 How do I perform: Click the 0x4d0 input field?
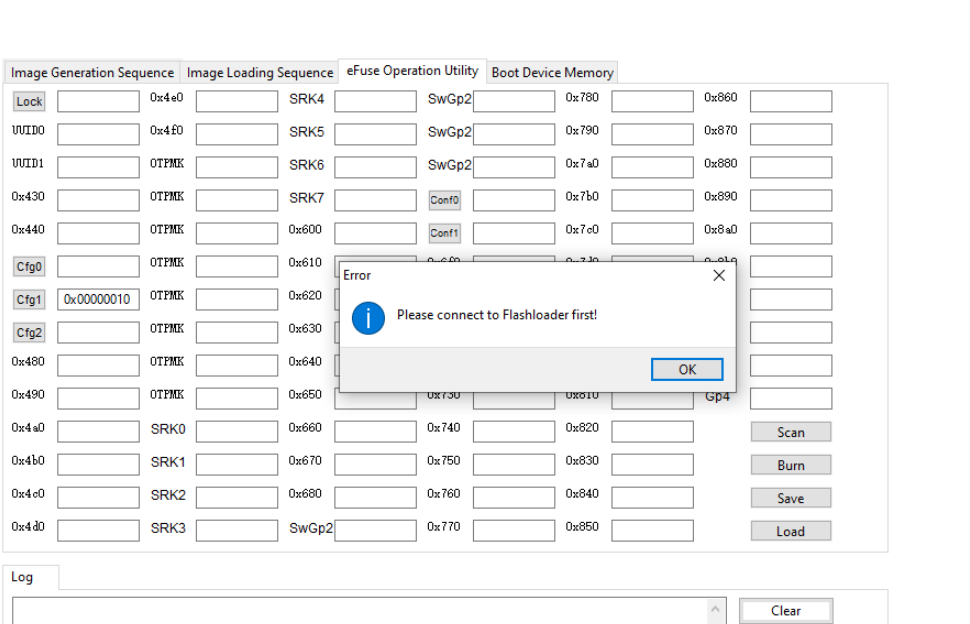98,531
